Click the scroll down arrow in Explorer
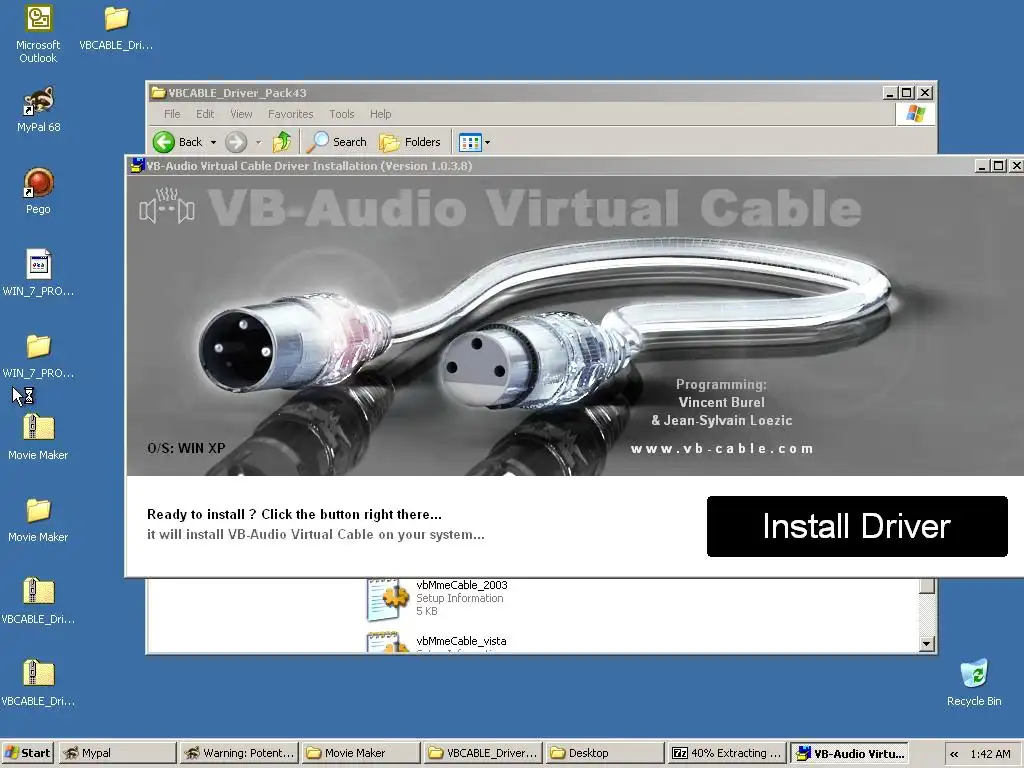 coord(927,644)
